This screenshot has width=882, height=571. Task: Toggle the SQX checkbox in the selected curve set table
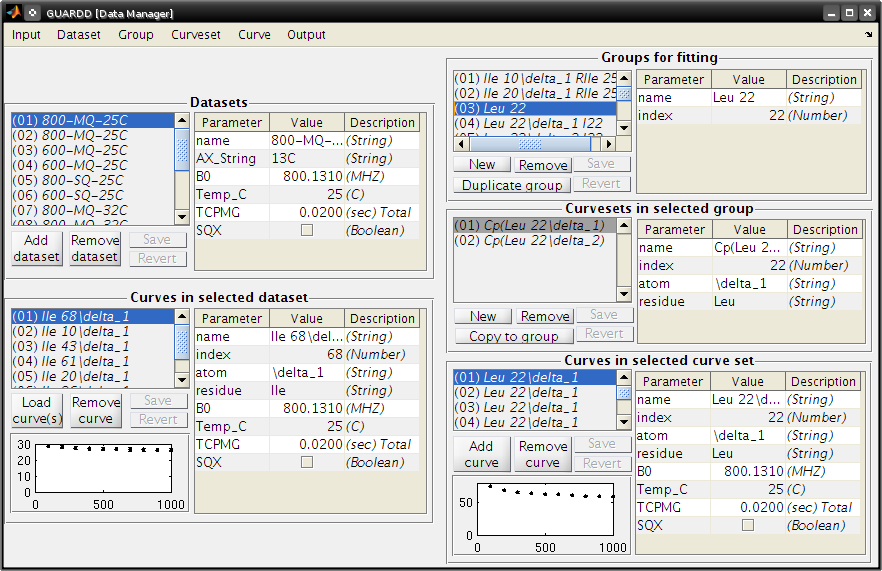click(x=748, y=525)
